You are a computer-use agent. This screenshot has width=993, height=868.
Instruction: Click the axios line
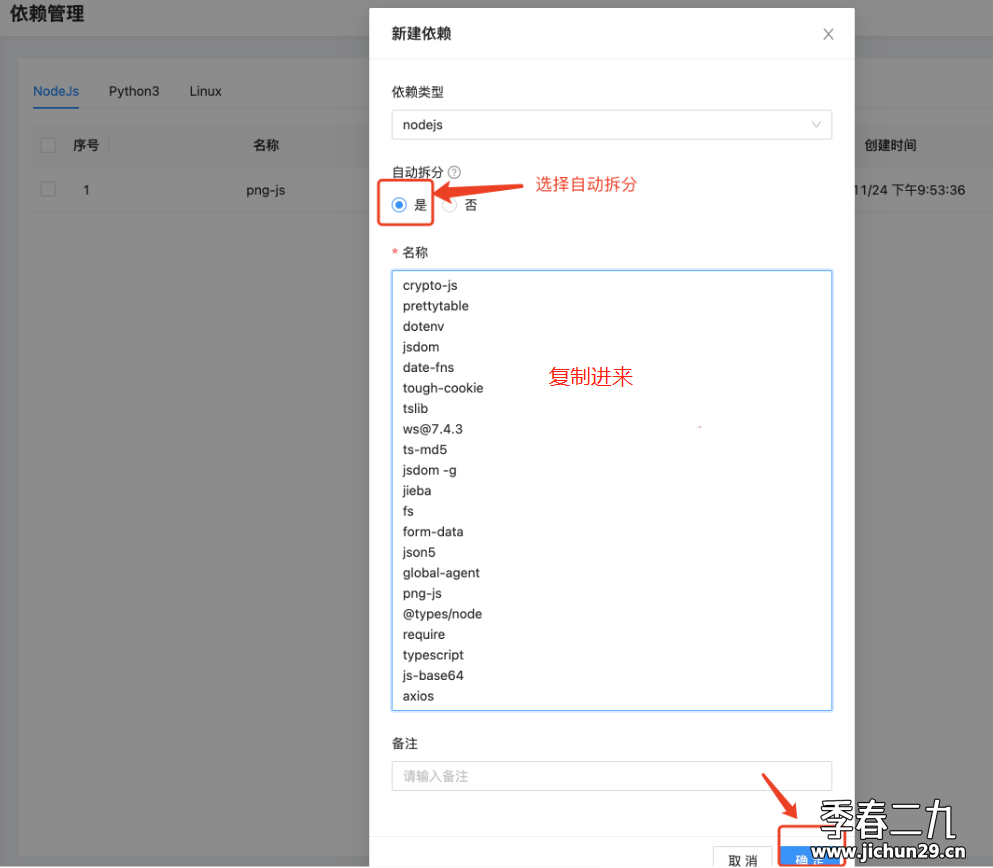pos(418,696)
